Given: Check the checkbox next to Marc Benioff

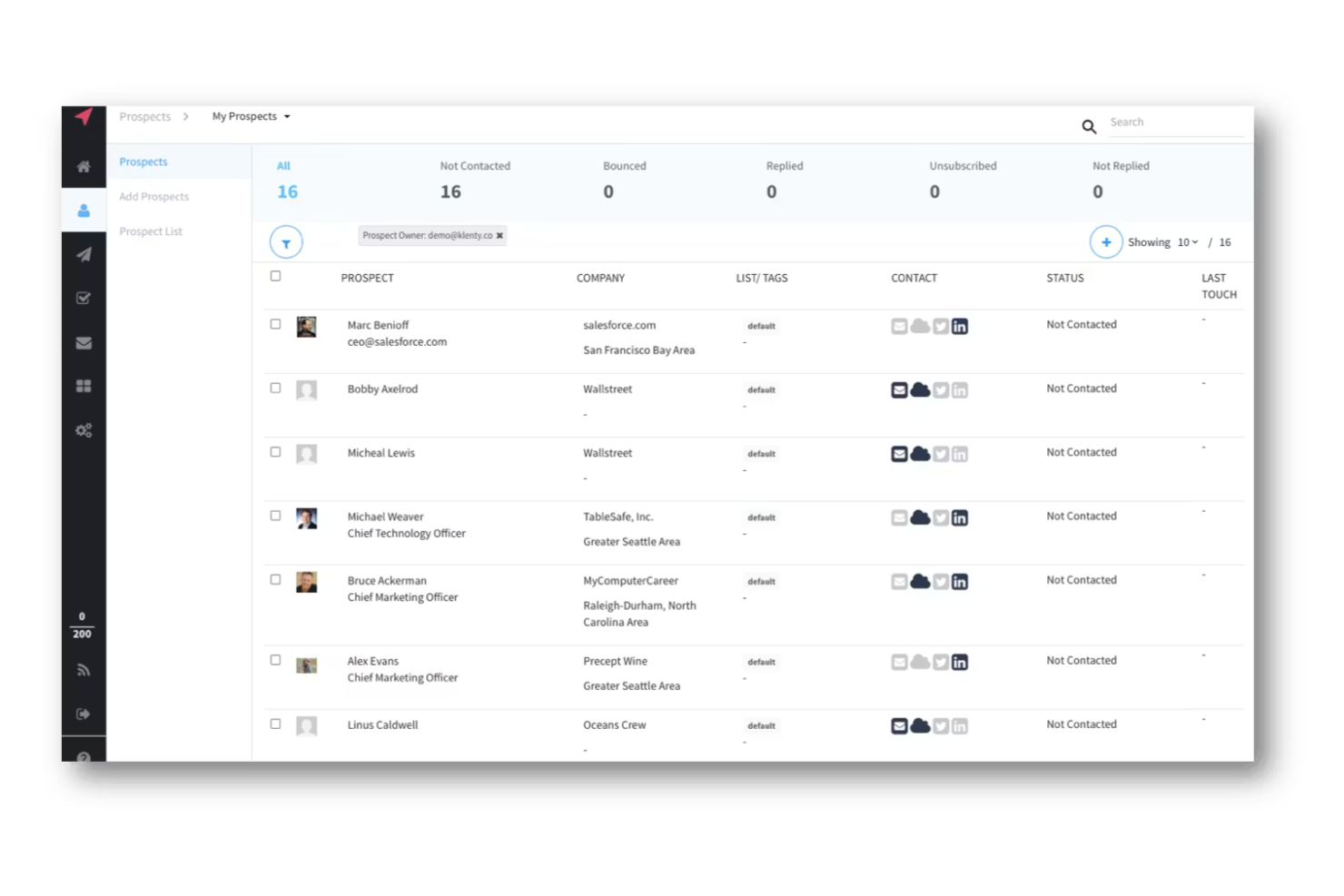Looking at the screenshot, I should 275,322.
